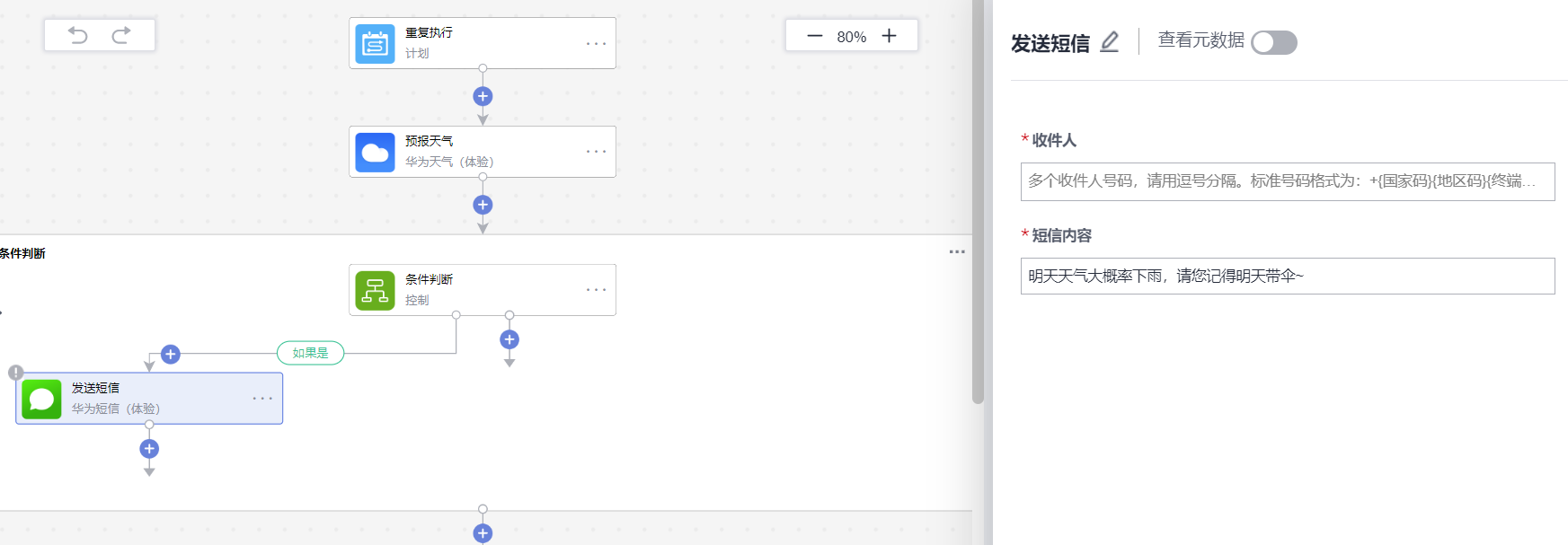Zoom out the canvas with minus

click(815, 36)
